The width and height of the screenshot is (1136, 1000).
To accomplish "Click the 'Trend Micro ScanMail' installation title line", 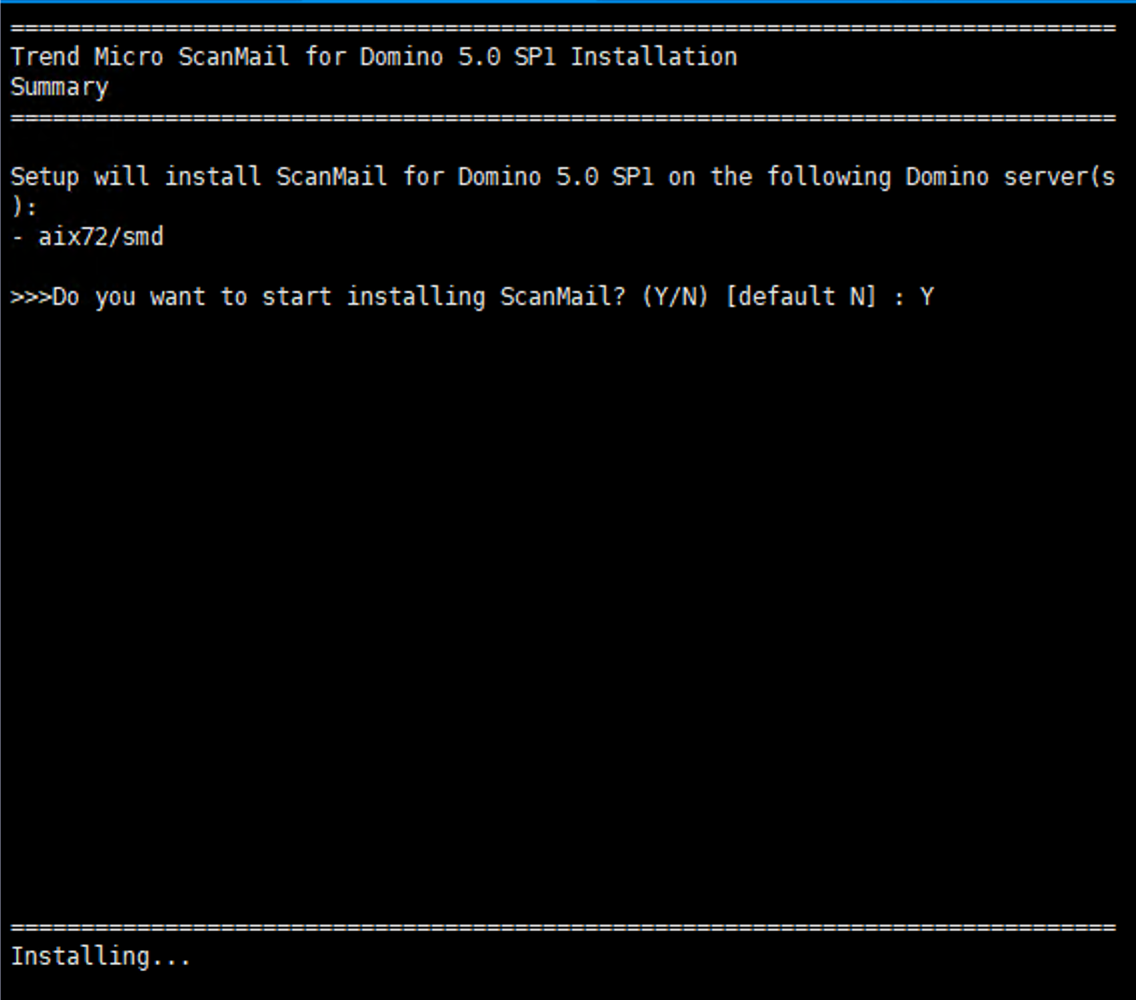I will coord(373,57).
